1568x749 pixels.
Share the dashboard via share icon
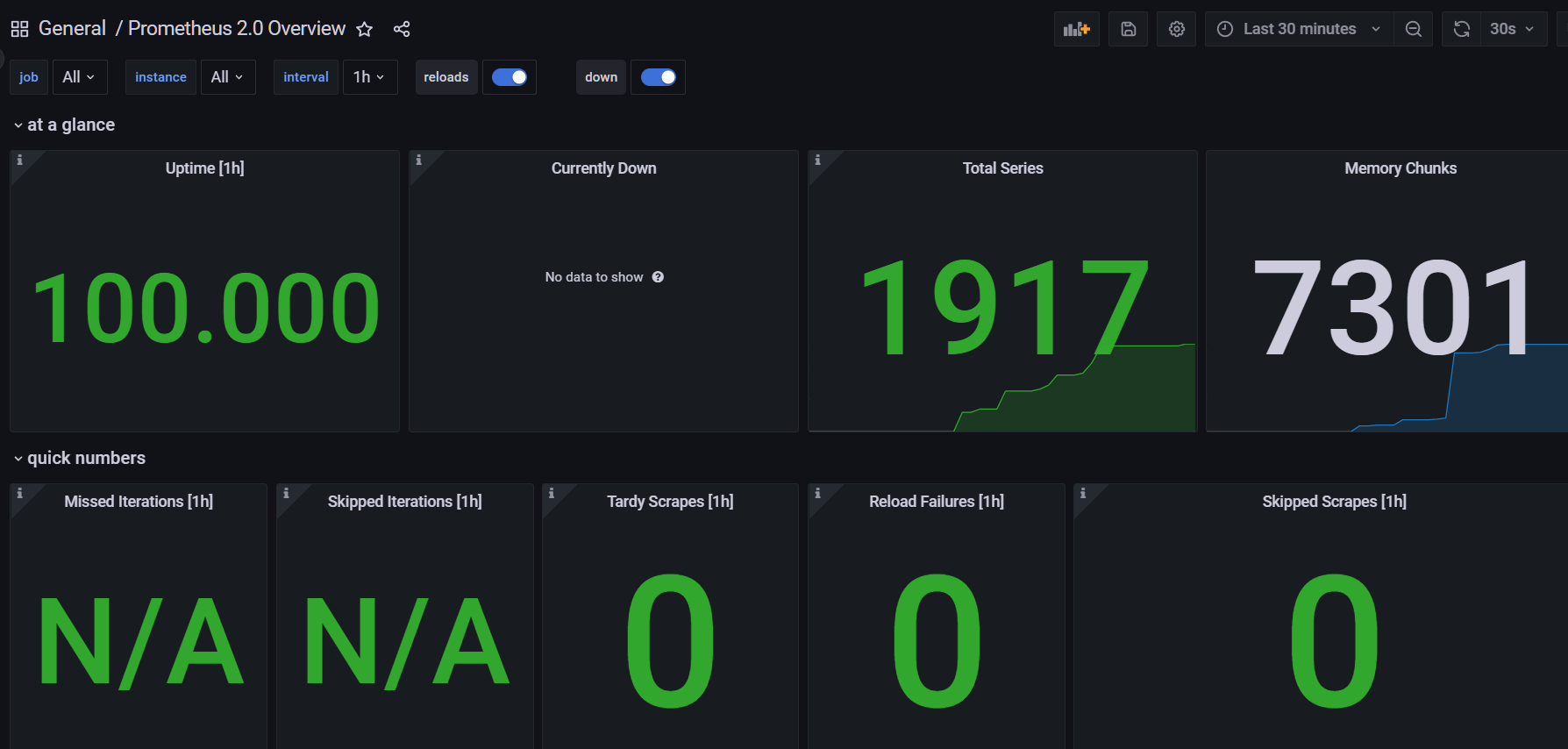pyautogui.click(x=402, y=29)
